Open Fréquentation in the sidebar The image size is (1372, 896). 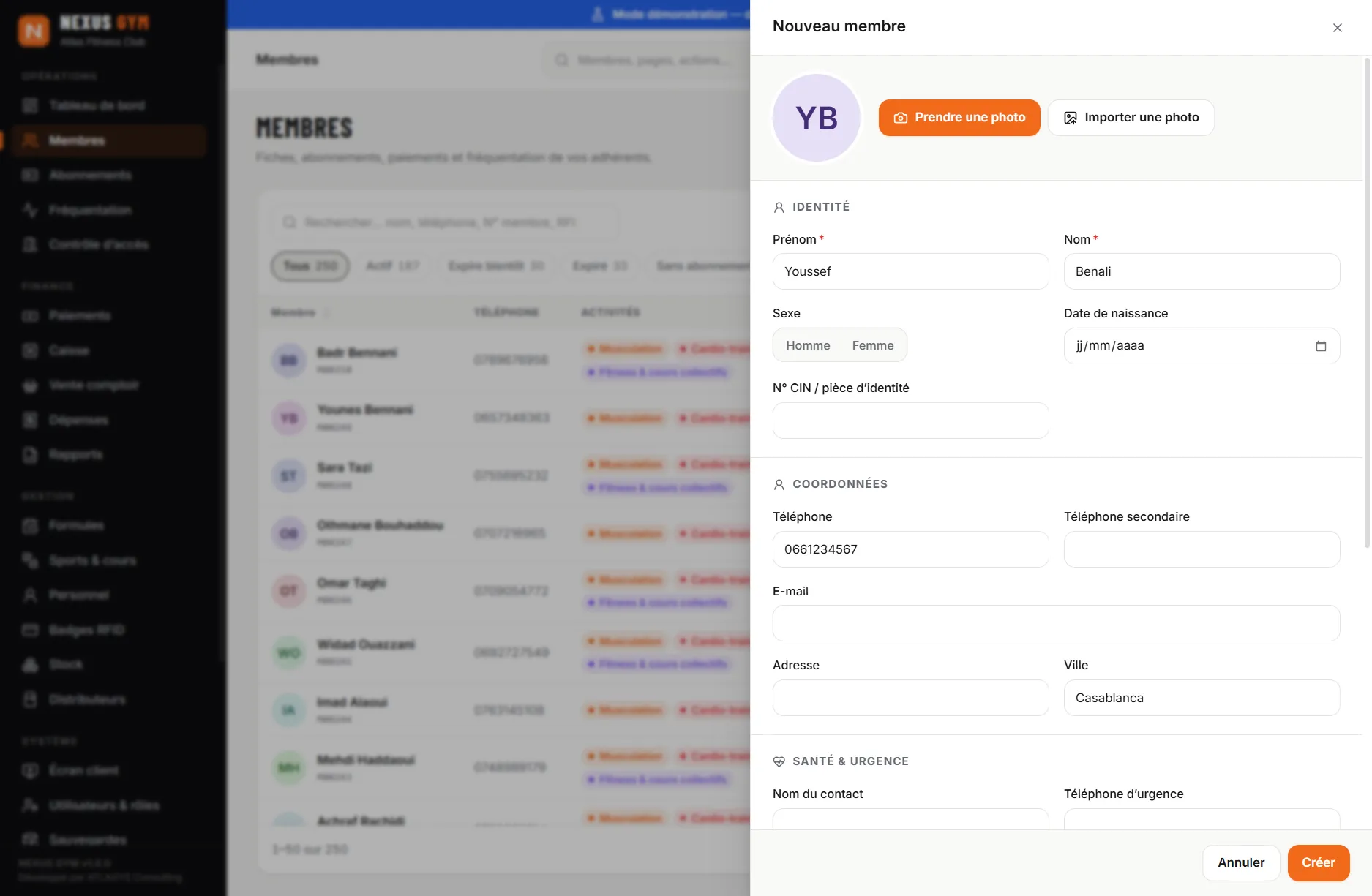110,211
